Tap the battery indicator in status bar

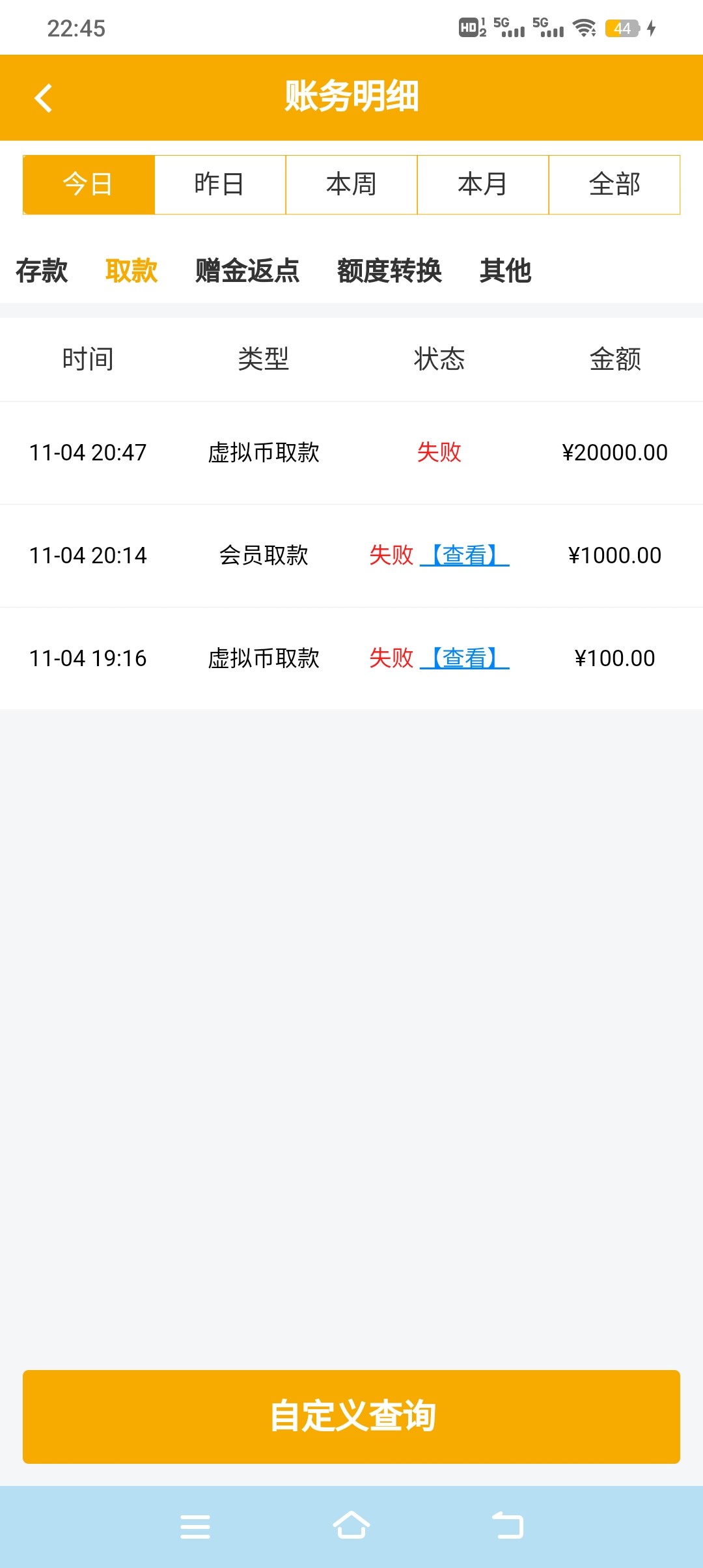[622, 29]
